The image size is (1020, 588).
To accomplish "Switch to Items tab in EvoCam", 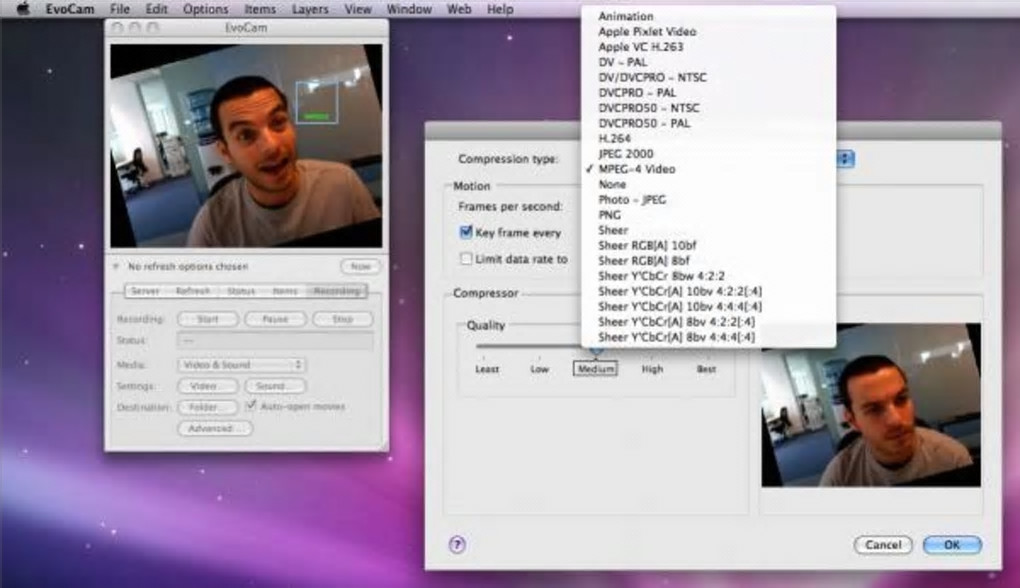I will click(286, 291).
